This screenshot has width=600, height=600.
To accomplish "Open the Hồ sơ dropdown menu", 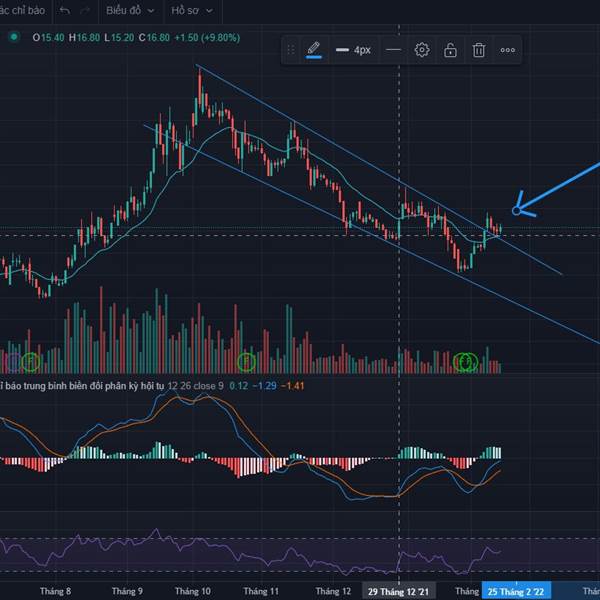I will pyautogui.click(x=192, y=10).
